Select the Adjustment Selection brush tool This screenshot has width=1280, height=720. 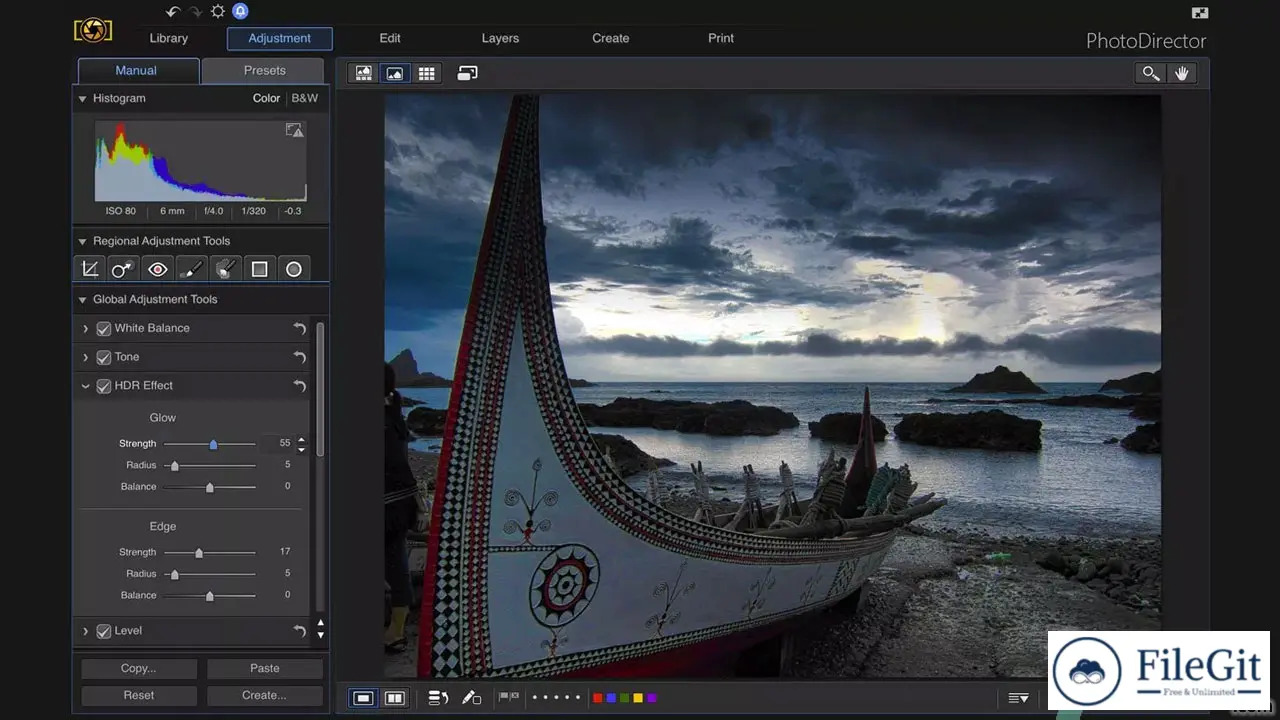(226, 269)
